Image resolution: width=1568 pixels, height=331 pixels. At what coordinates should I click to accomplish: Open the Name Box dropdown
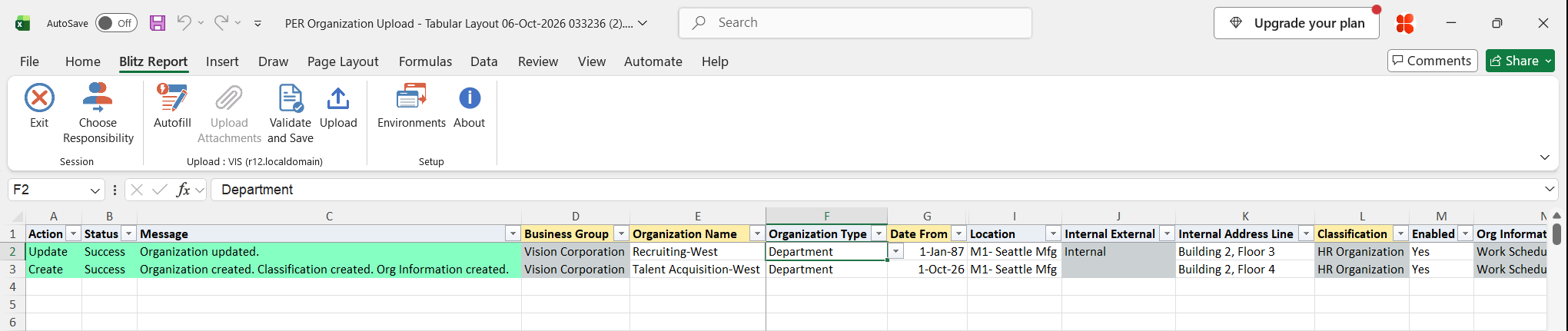(95, 190)
